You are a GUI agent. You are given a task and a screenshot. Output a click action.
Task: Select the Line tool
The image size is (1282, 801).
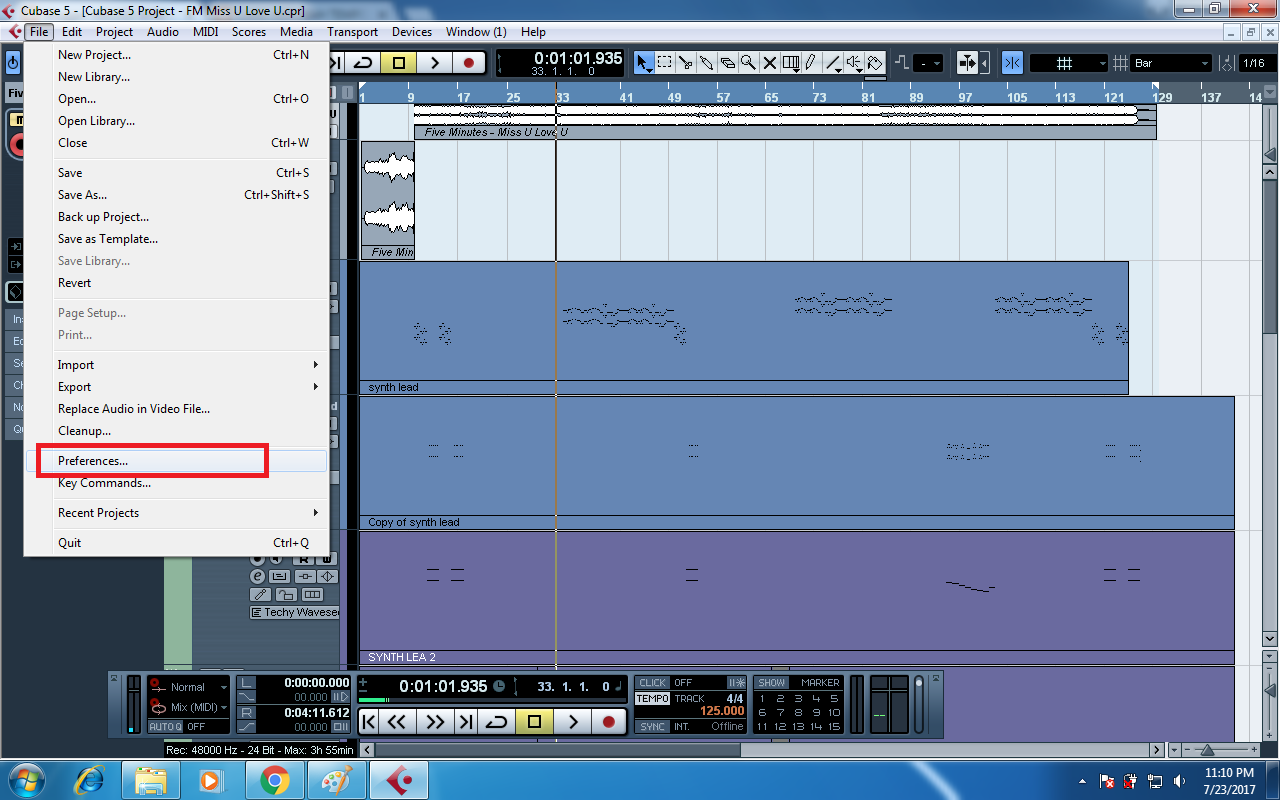coord(833,63)
